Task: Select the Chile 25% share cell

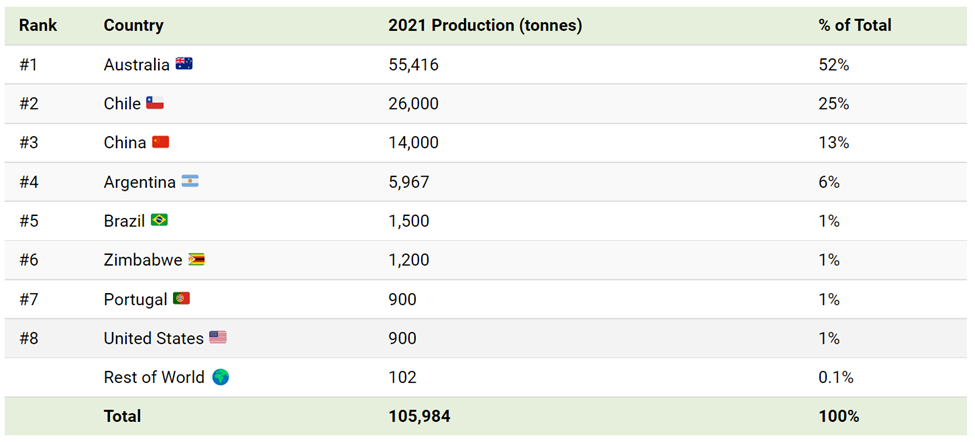Action: point(833,104)
